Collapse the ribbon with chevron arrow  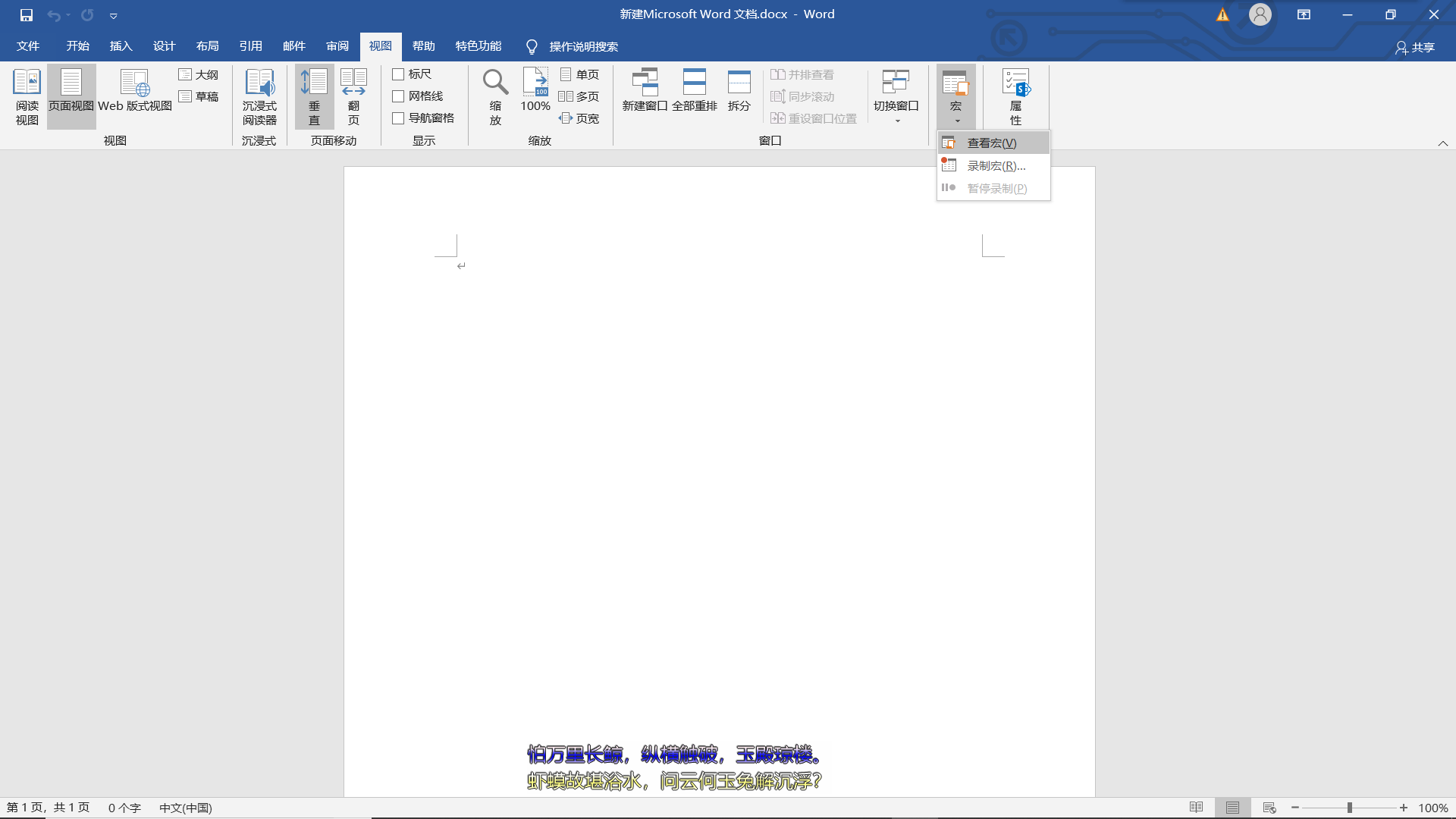point(1442,143)
